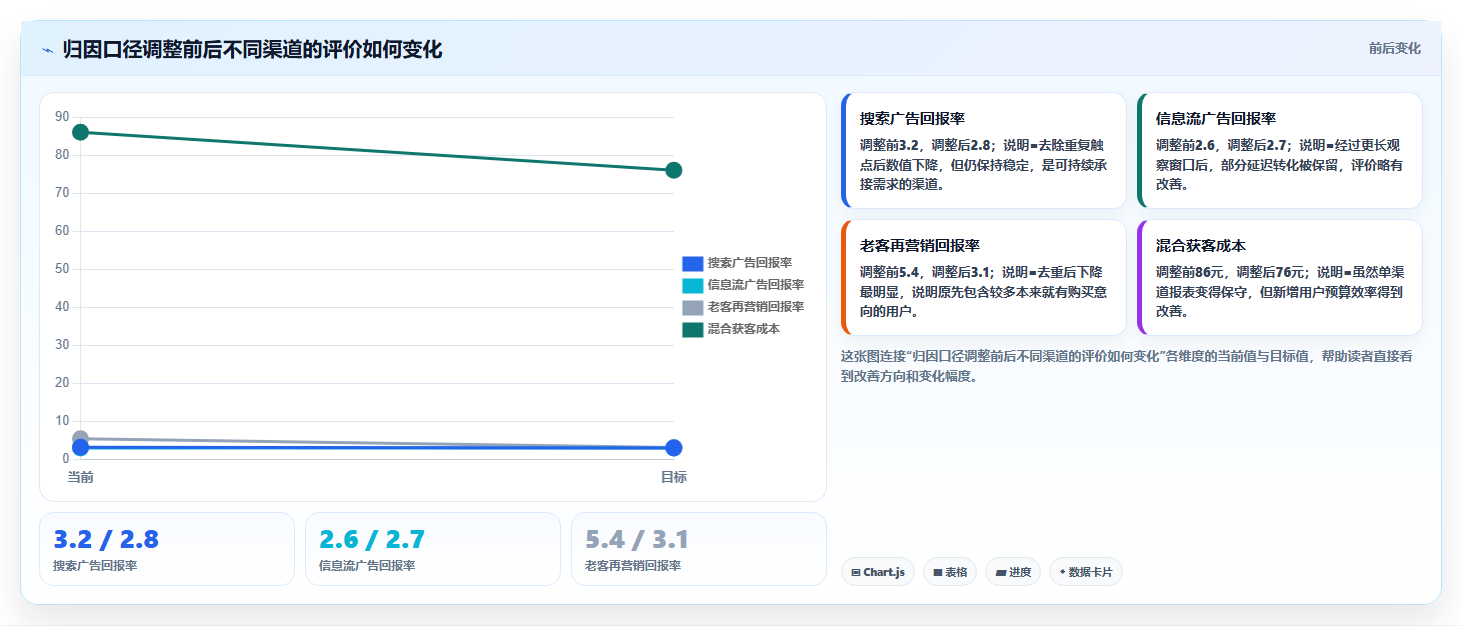Click the chart summary paragraph starting 这张图连接

pyautogui.click(x=1127, y=366)
